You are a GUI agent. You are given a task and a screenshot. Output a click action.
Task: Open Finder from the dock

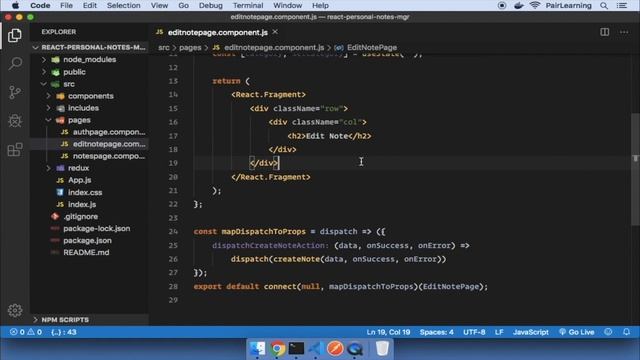click(x=258, y=349)
